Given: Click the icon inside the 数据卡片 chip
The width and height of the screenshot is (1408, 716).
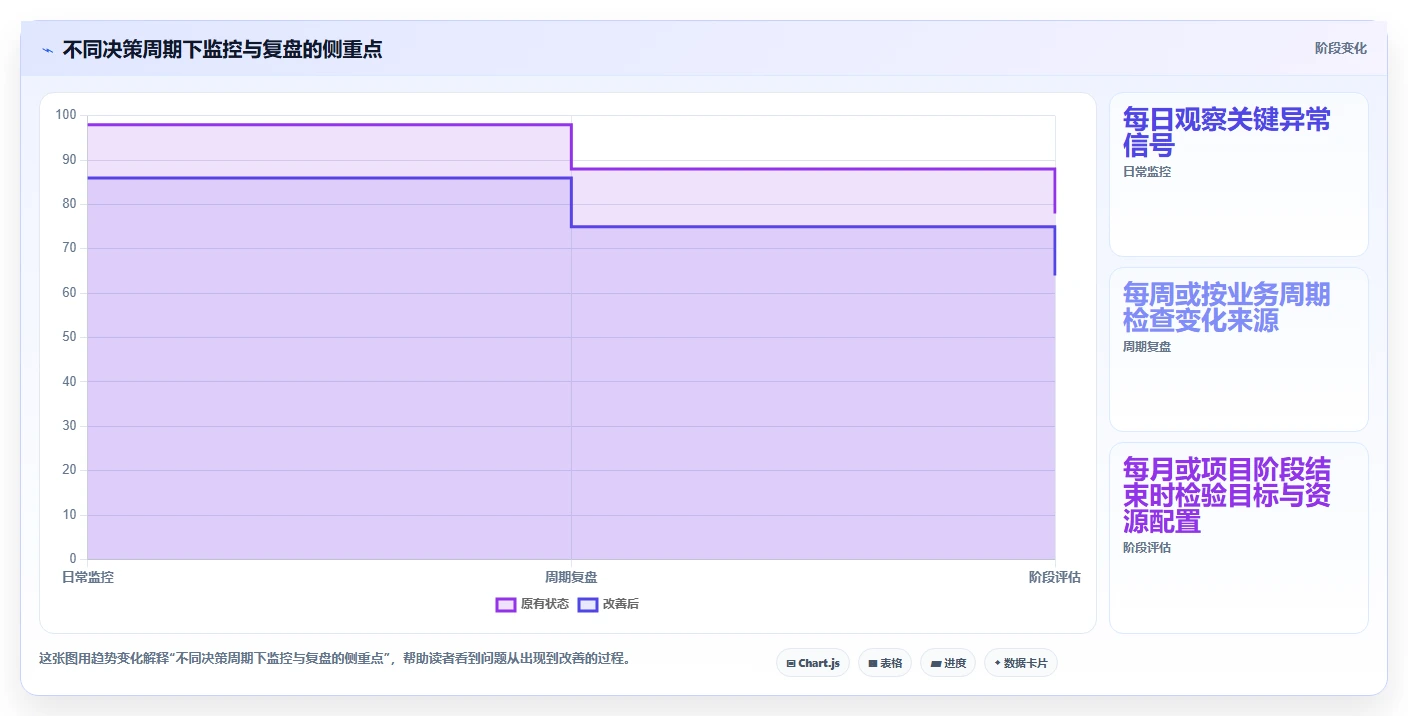Looking at the screenshot, I should [x=998, y=663].
